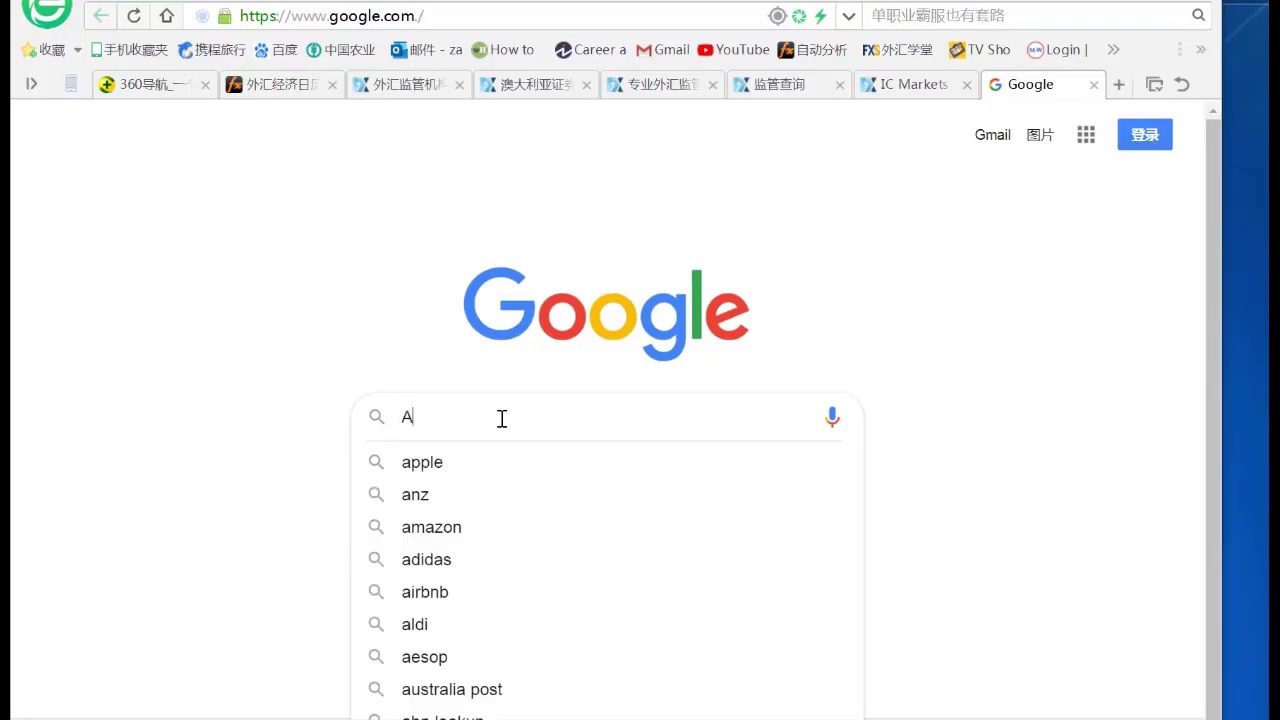Open the 收藏 favorites star
The height and width of the screenshot is (720, 1280).
pos(43,50)
